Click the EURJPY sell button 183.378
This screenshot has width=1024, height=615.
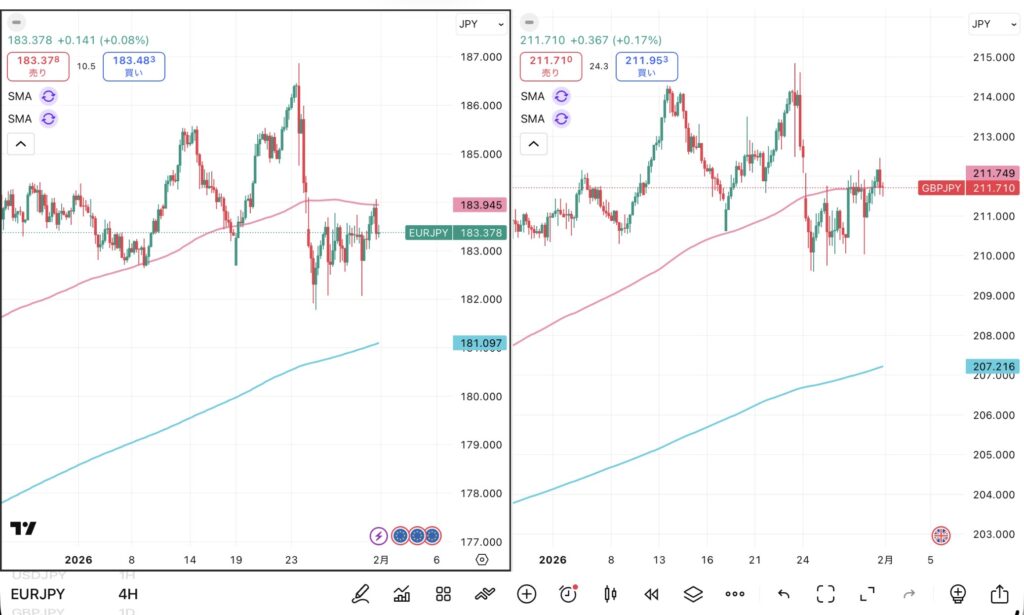[38, 66]
